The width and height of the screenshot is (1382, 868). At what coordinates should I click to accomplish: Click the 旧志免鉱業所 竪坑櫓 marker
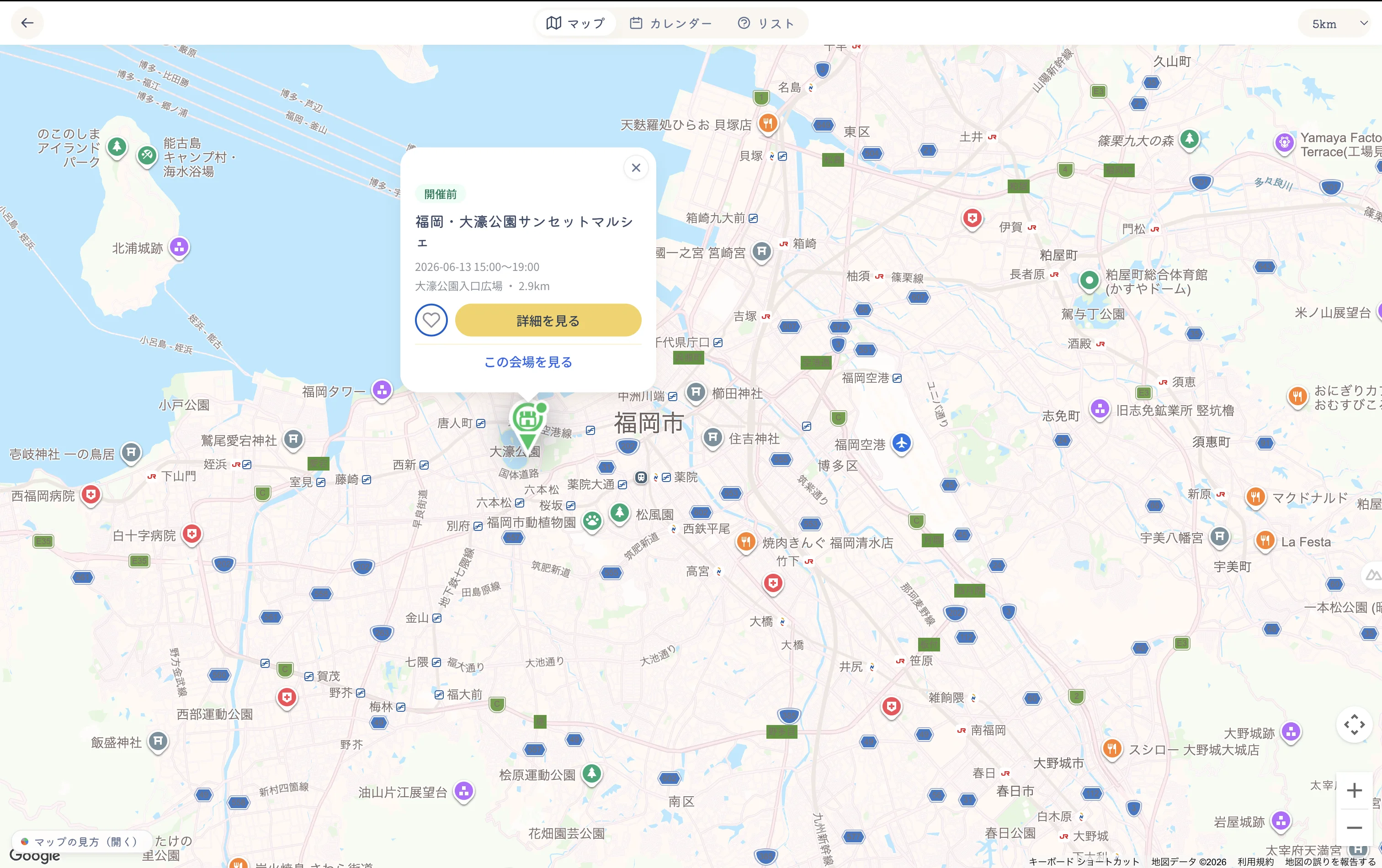[1100, 410]
